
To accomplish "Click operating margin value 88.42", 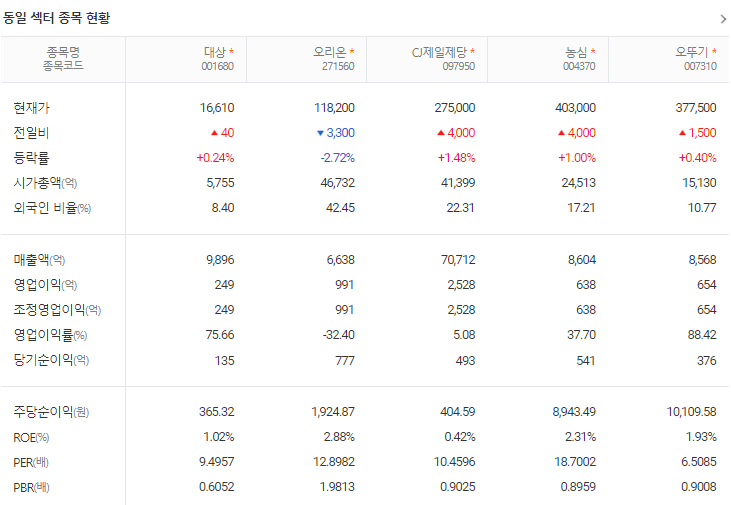I will (702, 334).
